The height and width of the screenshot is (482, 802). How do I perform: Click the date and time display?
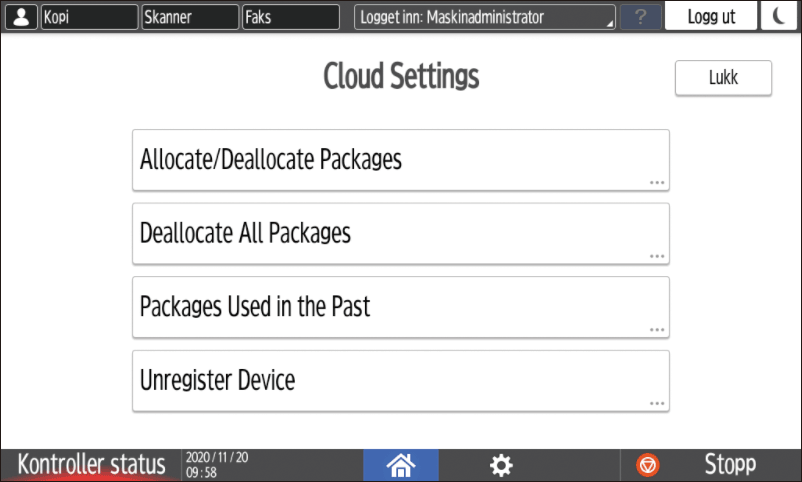tap(216, 464)
